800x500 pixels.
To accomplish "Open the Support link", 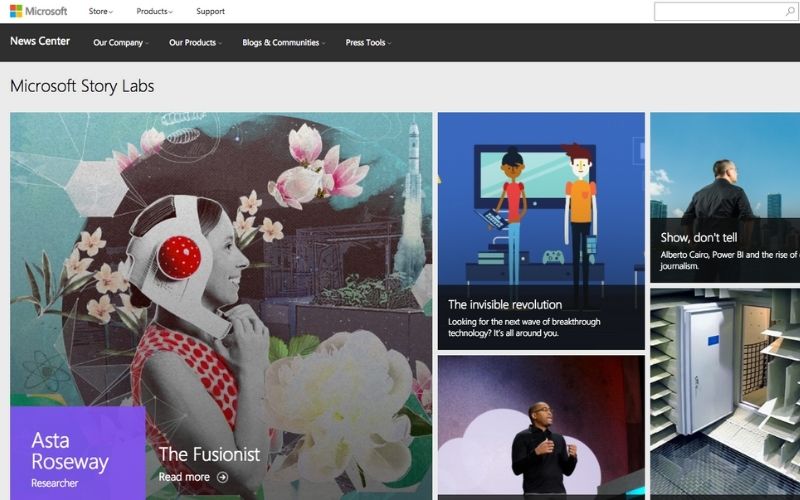I will coord(210,11).
